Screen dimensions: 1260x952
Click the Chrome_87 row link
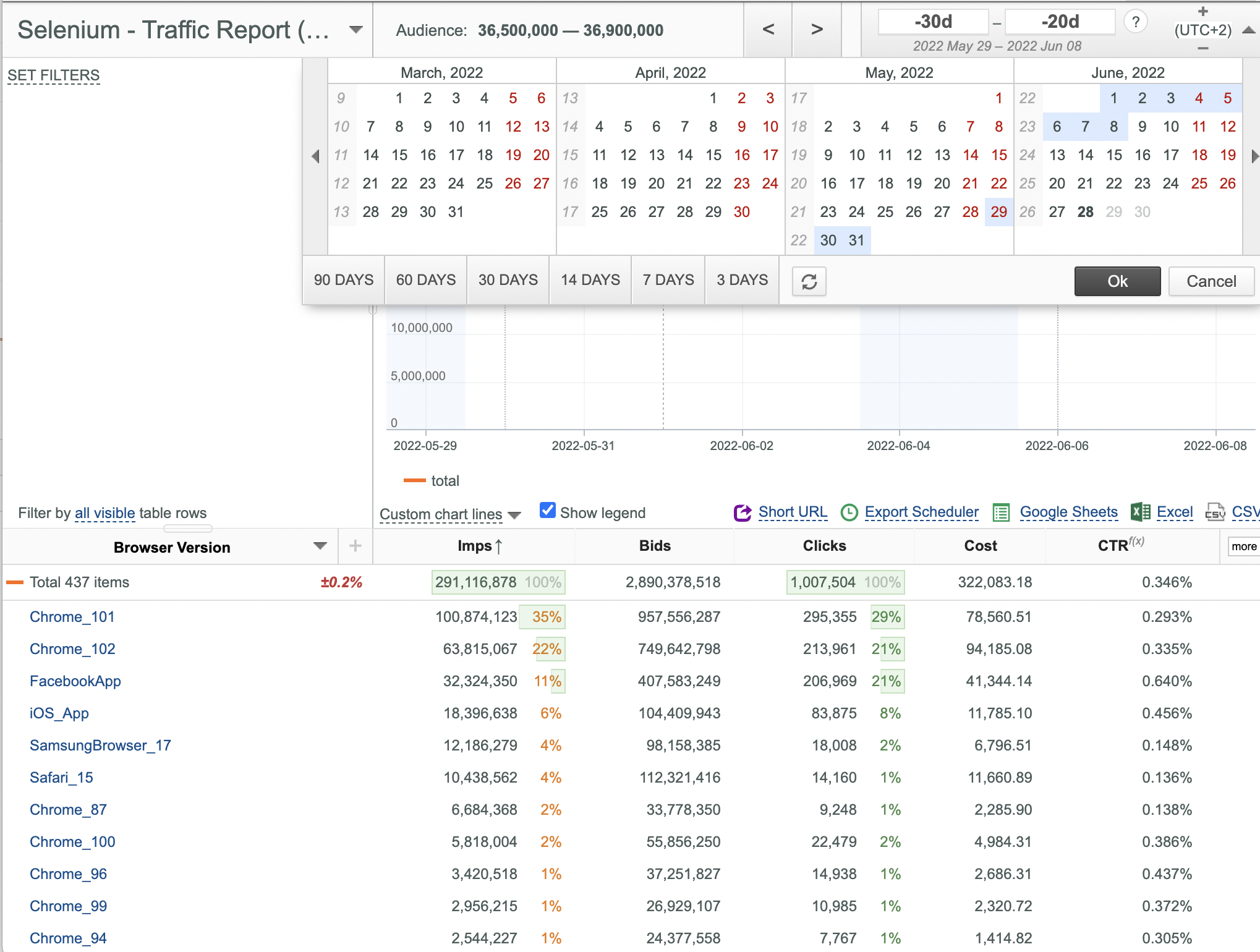point(68,810)
